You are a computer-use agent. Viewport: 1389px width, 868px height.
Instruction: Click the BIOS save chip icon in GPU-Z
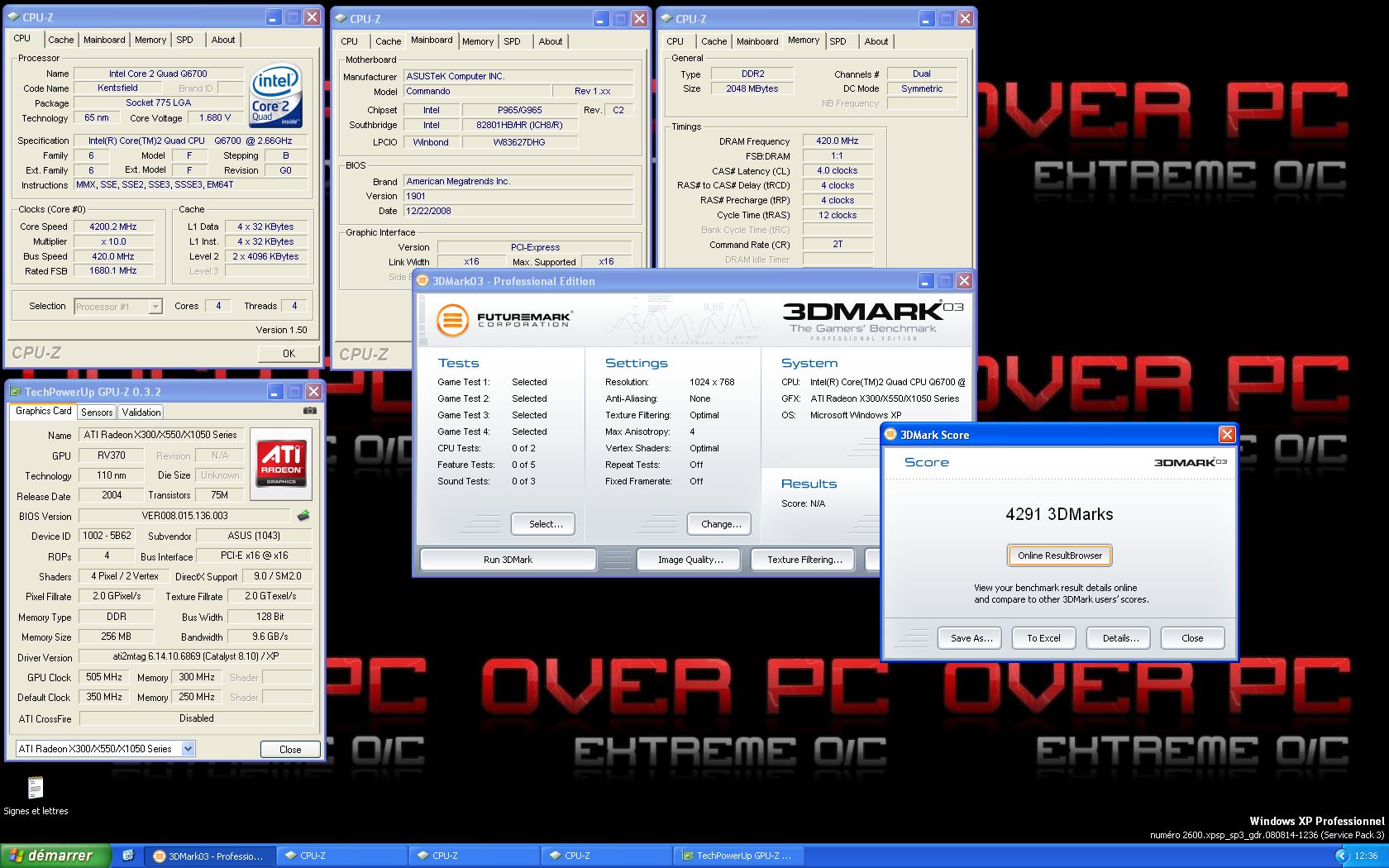click(303, 516)
